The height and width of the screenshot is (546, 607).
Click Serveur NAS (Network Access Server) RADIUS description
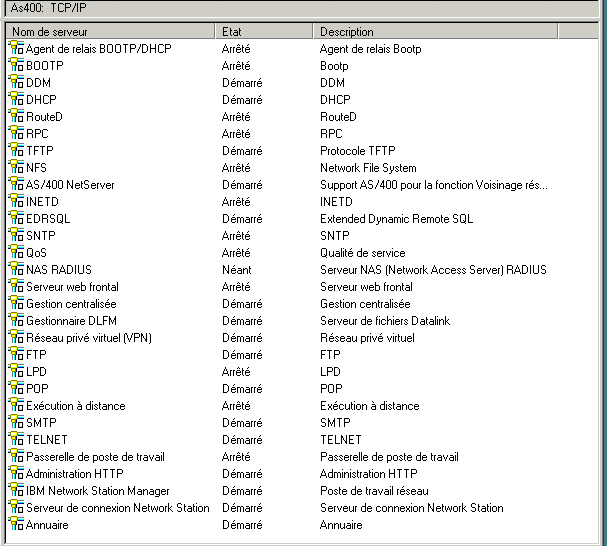coord(433,270)
